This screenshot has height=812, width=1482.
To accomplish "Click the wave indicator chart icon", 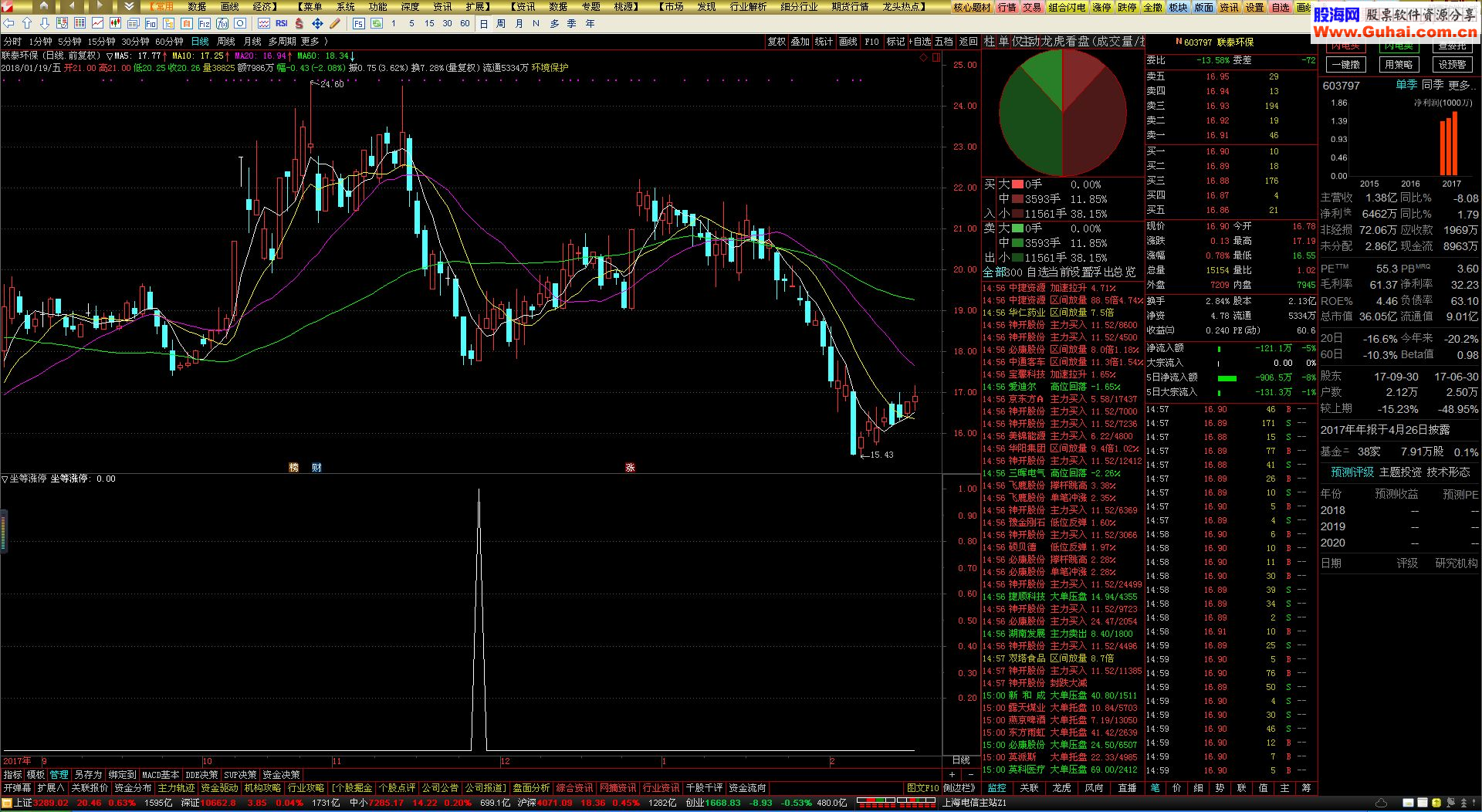I will (263, 24).
